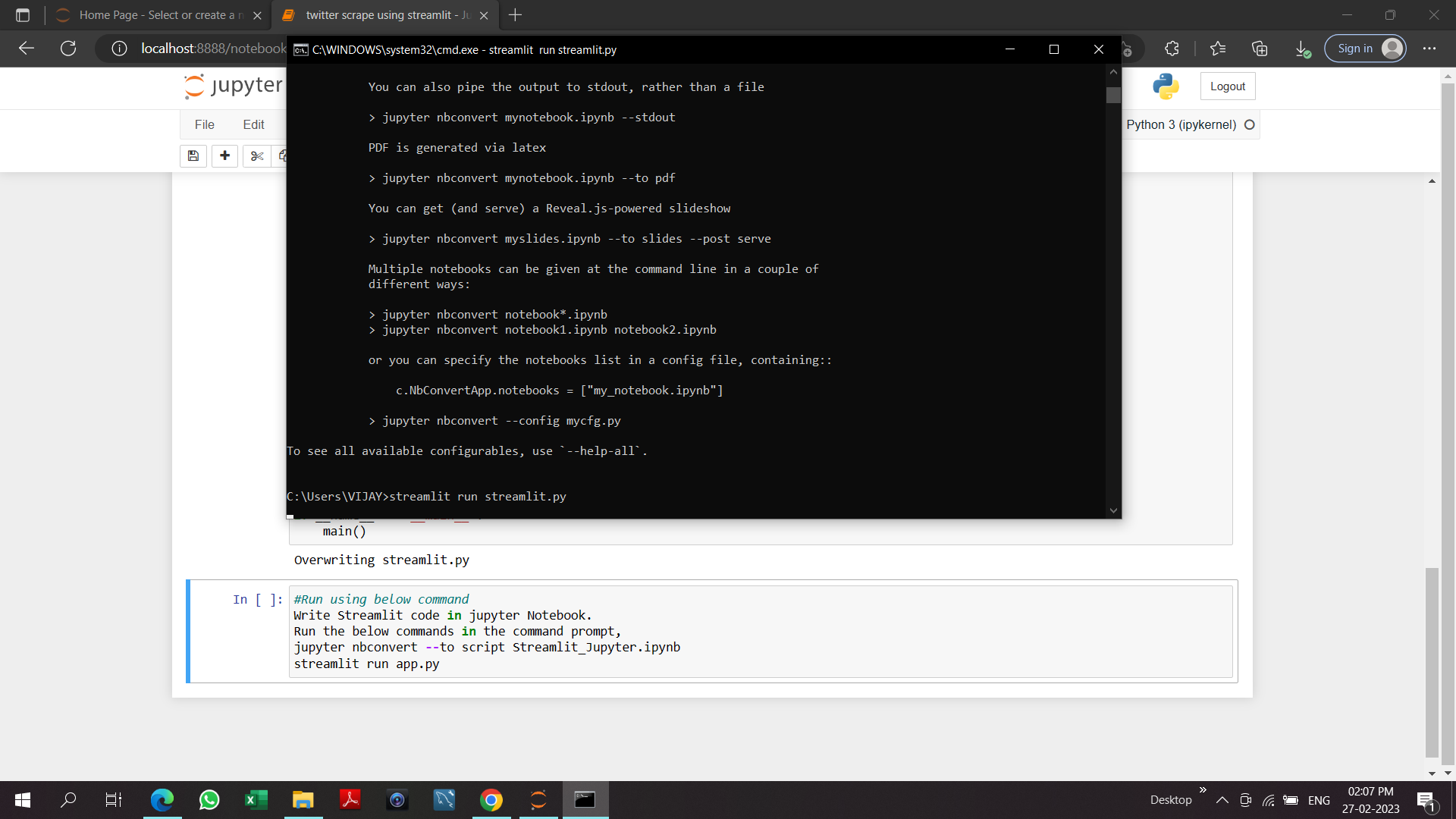Expand hidden system tray icons
1456x819 pixels.
1222,799
